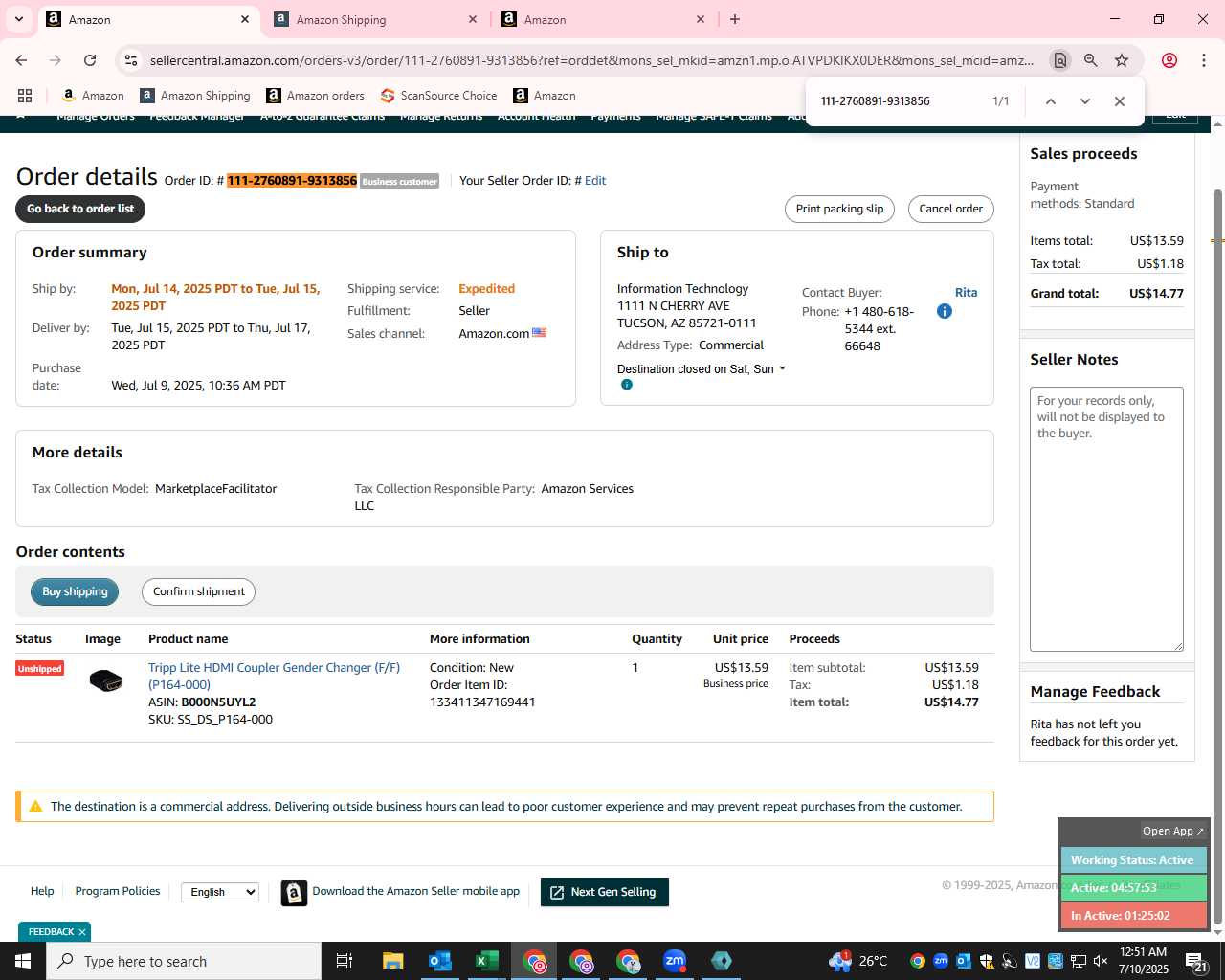Click the HDMI coupler product thumbnail

tap(106, 680)
